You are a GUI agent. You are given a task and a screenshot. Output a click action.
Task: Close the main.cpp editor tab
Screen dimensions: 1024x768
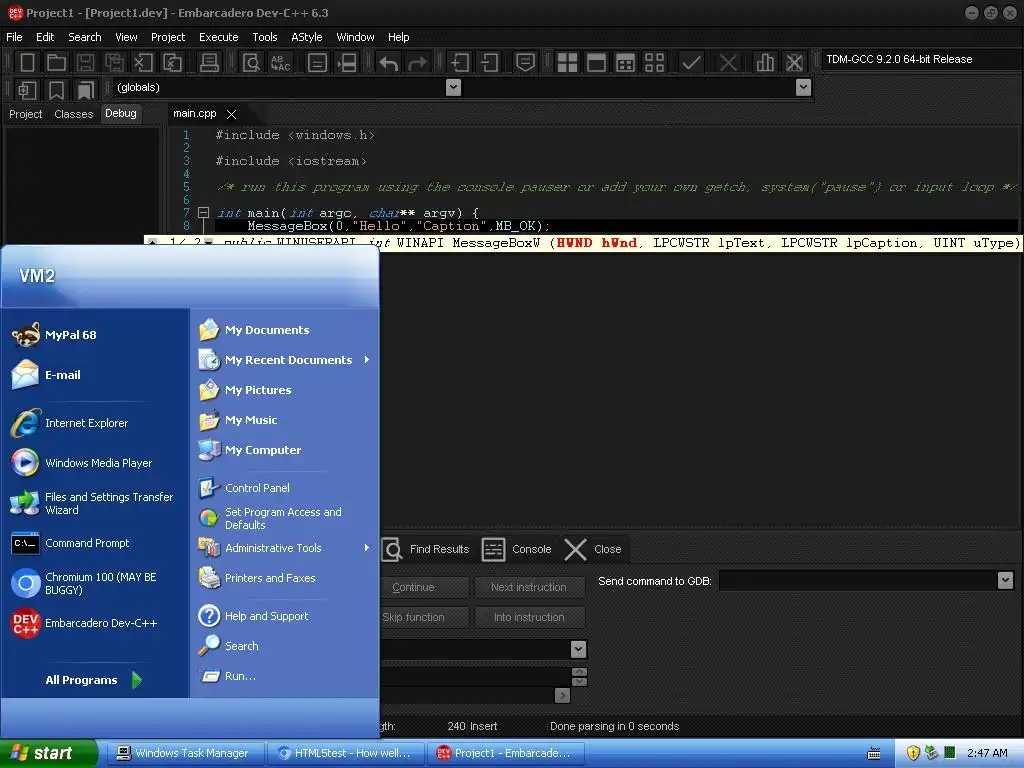(231, 114)
